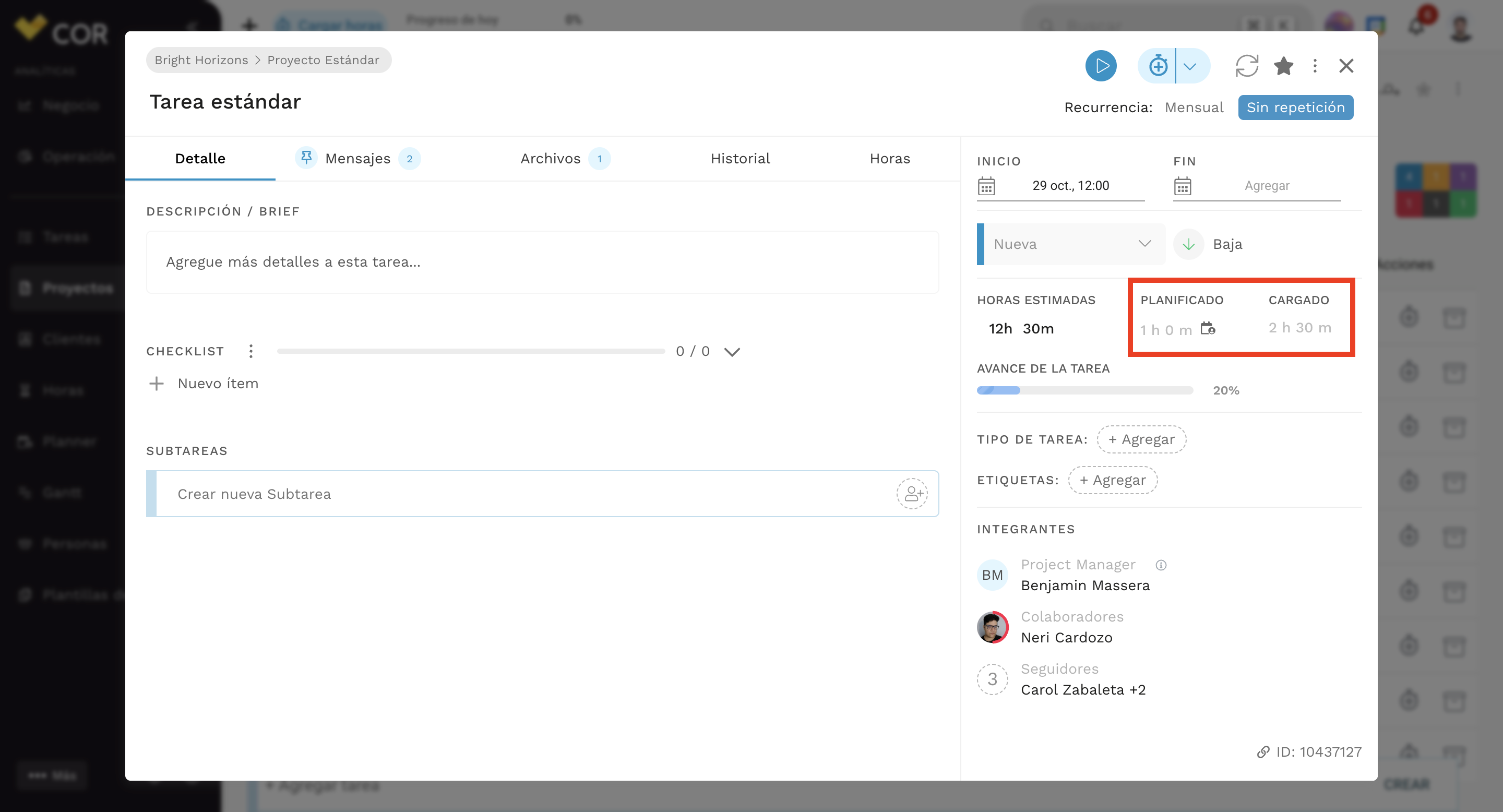The width and height of the screenshot is (1503, 812).
Task: Click Neri Cardozo's avatar photo
Action: point(992,627)
